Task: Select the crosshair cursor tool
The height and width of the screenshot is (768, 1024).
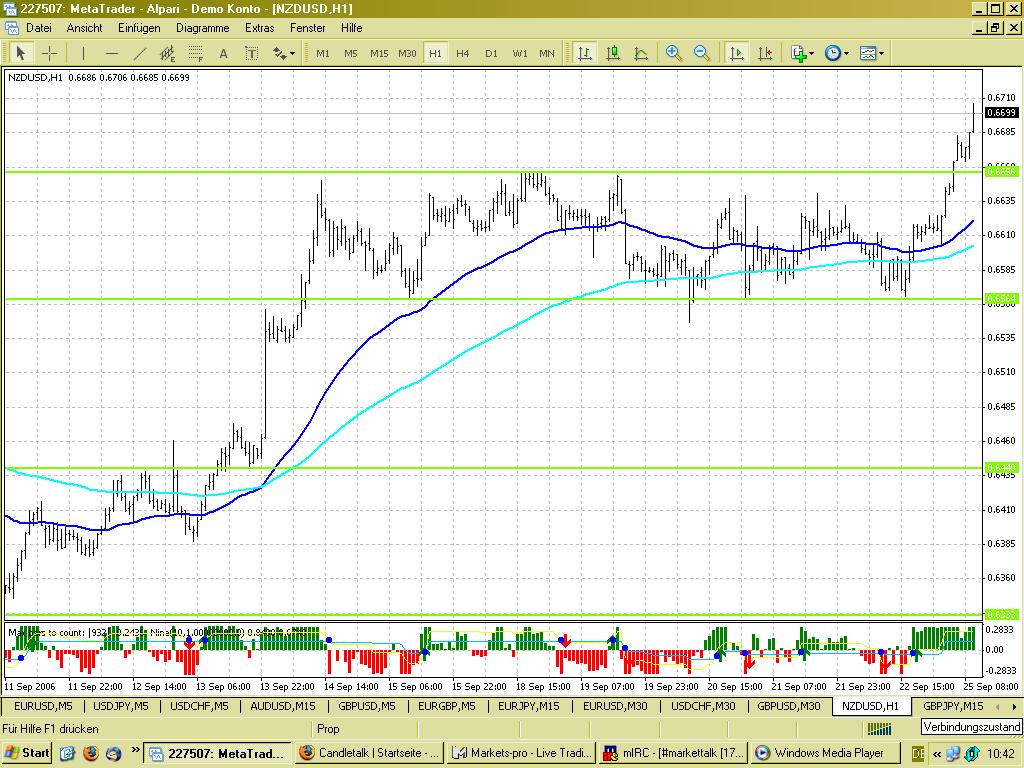Action: [48, 53]
